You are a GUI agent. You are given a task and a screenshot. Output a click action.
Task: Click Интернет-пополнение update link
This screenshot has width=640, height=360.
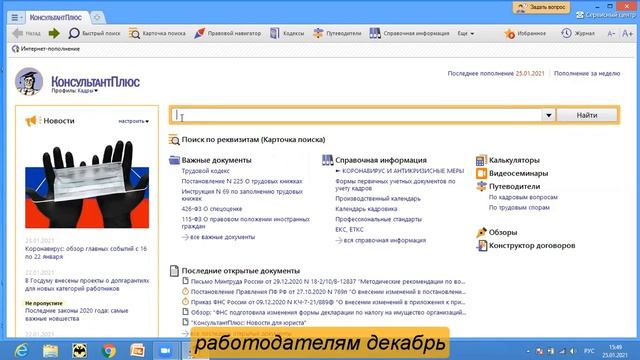(x=46, y=49)
